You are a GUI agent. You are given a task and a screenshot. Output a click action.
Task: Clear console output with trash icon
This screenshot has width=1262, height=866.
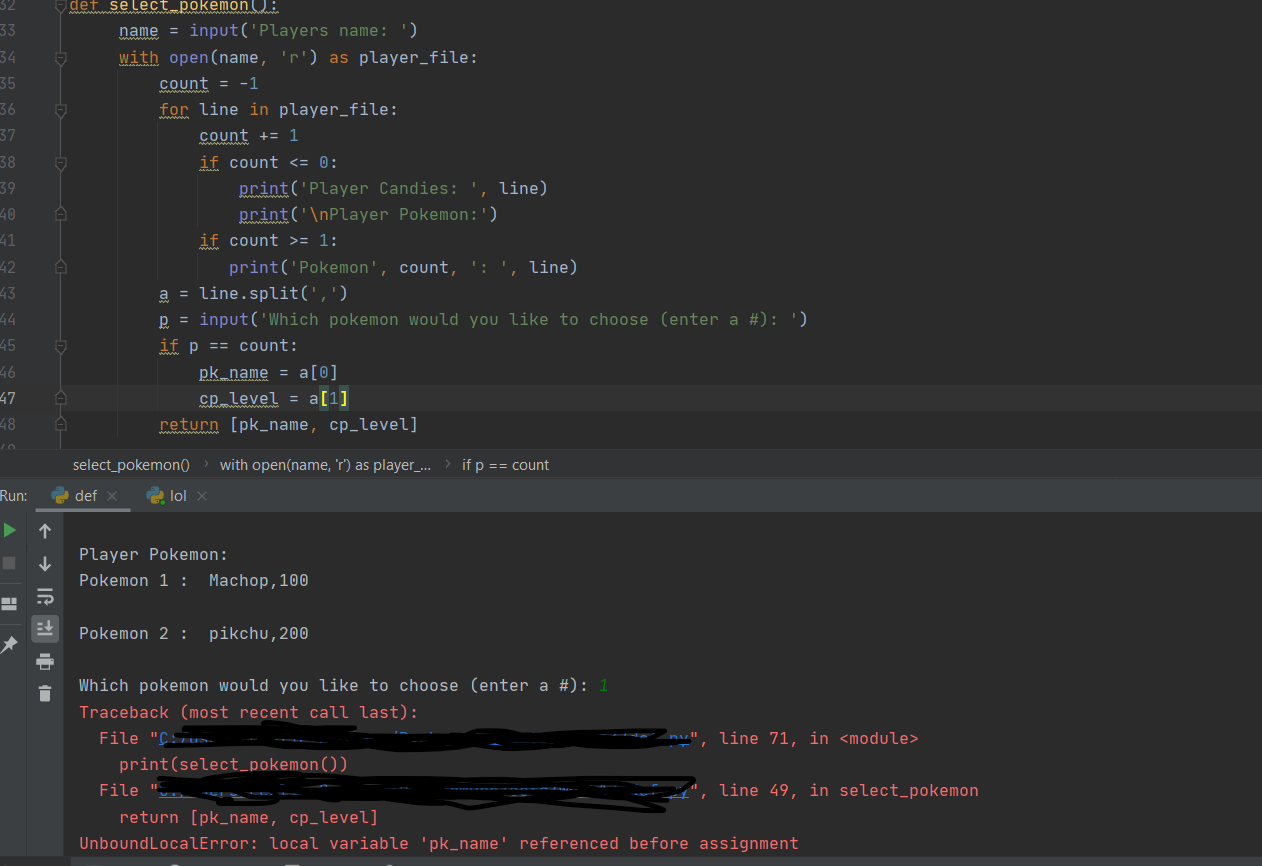click(45, 693)
